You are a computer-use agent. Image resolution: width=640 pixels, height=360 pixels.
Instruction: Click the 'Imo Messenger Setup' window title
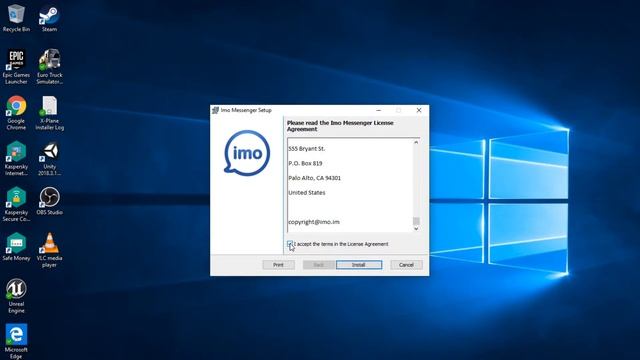(x=246, y=110)
